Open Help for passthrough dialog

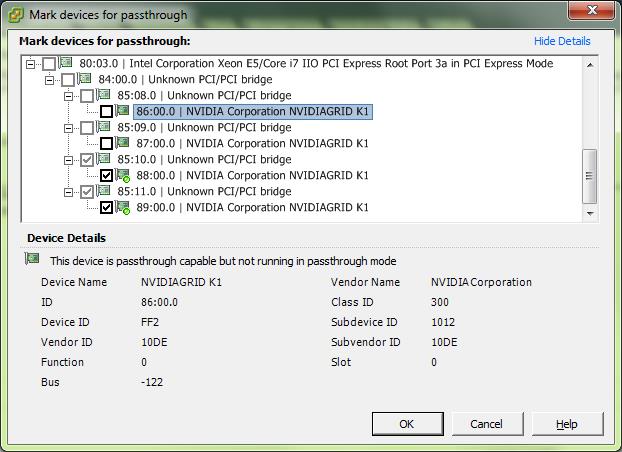click(567, 424)
